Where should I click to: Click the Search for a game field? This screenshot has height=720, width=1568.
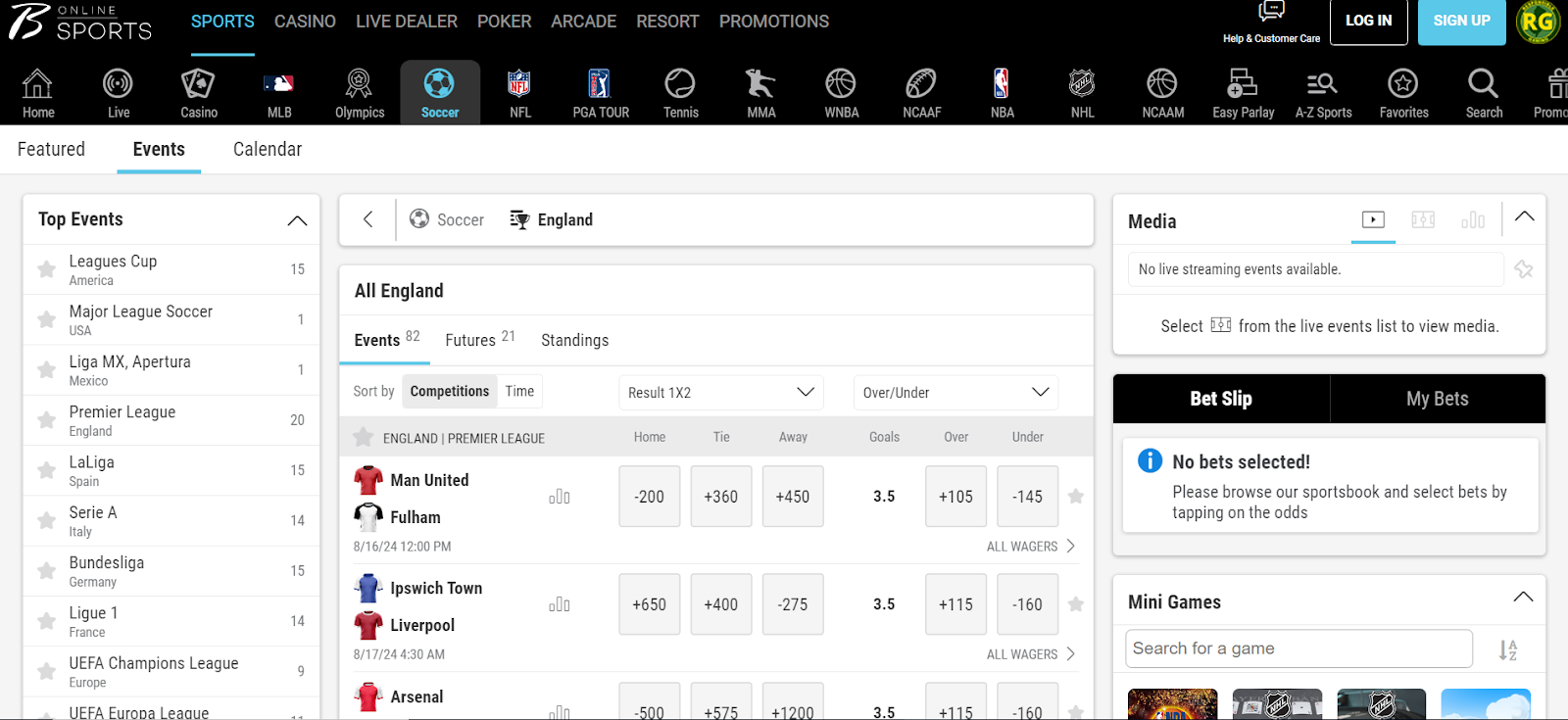[x=1298, y=648]
